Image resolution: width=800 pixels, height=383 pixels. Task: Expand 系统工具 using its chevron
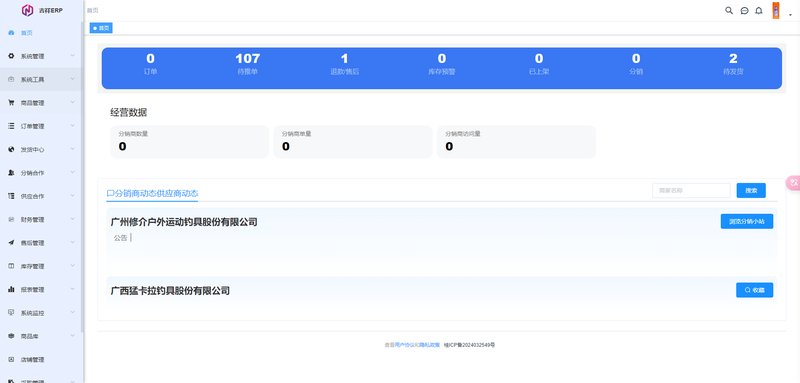[x=72, y=79]
